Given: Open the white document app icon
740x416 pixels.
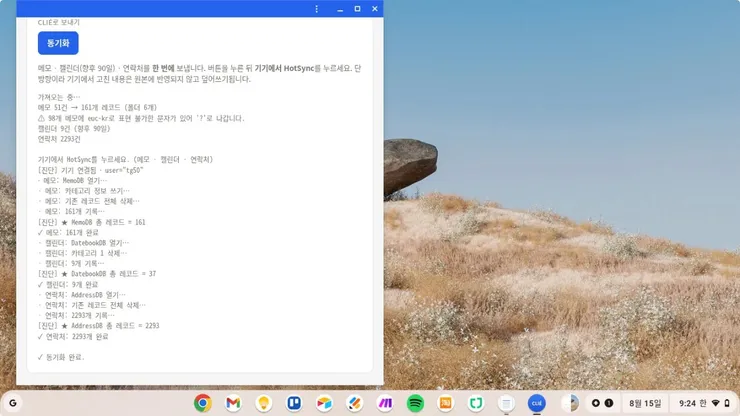Looking at the screenshot, I should [x=506, y=403].
